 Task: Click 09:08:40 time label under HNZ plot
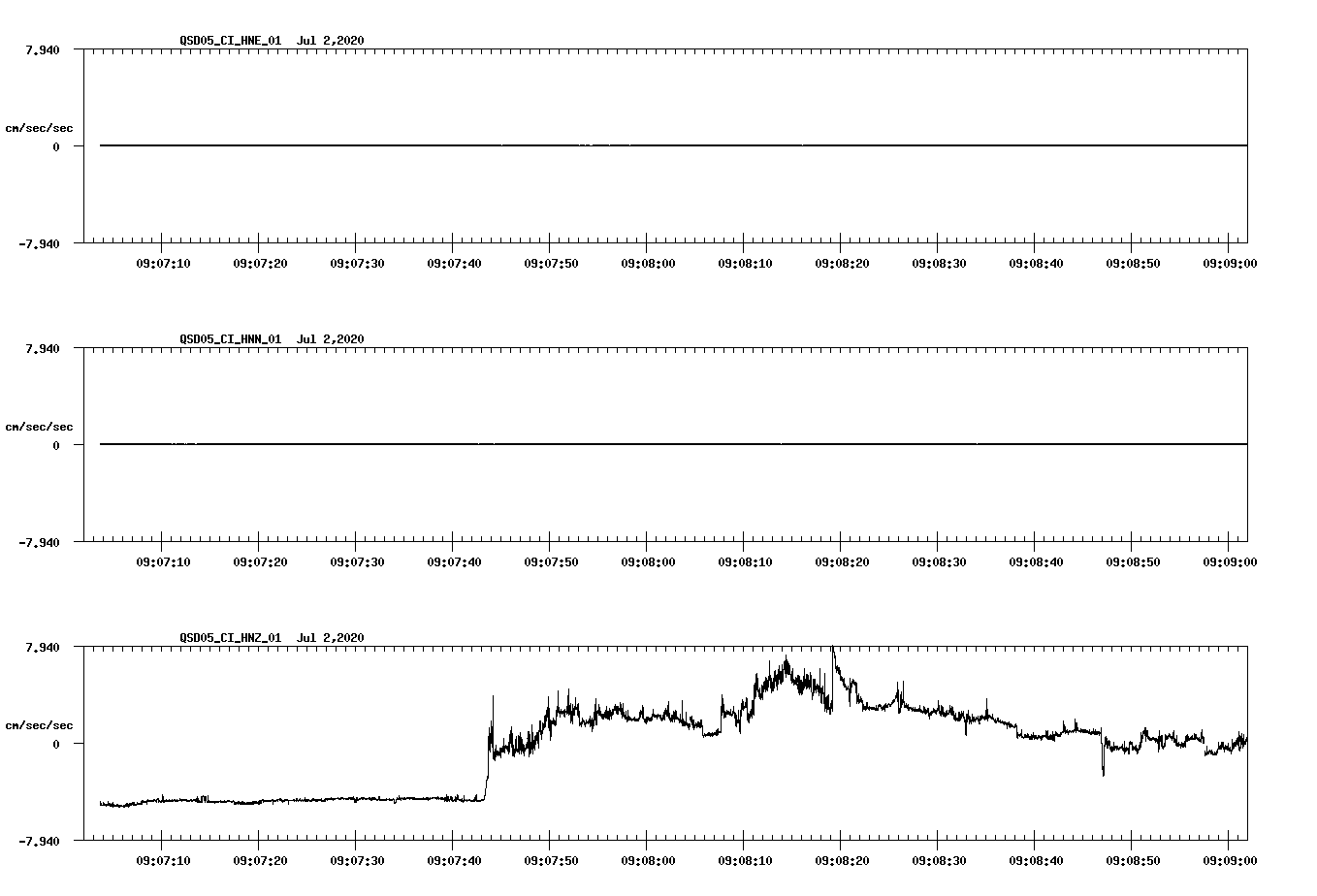tap(1036, 860)
